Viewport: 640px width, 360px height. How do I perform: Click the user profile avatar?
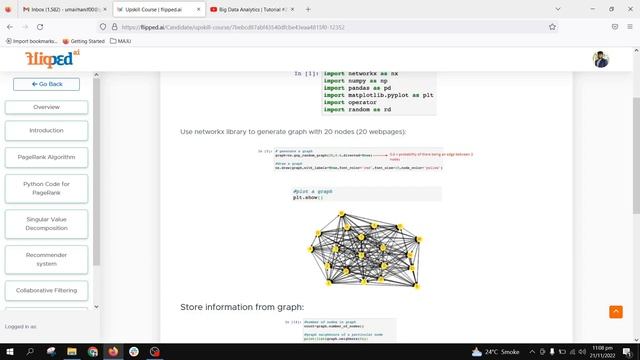coord(601,60)
